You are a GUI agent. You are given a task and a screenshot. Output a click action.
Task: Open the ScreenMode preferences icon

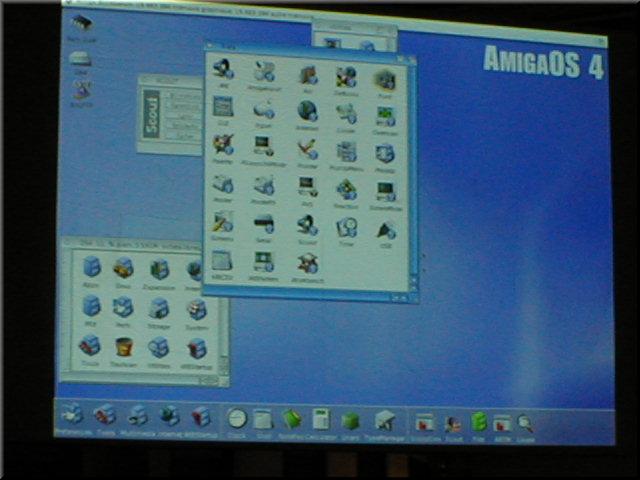coord(385,192)
